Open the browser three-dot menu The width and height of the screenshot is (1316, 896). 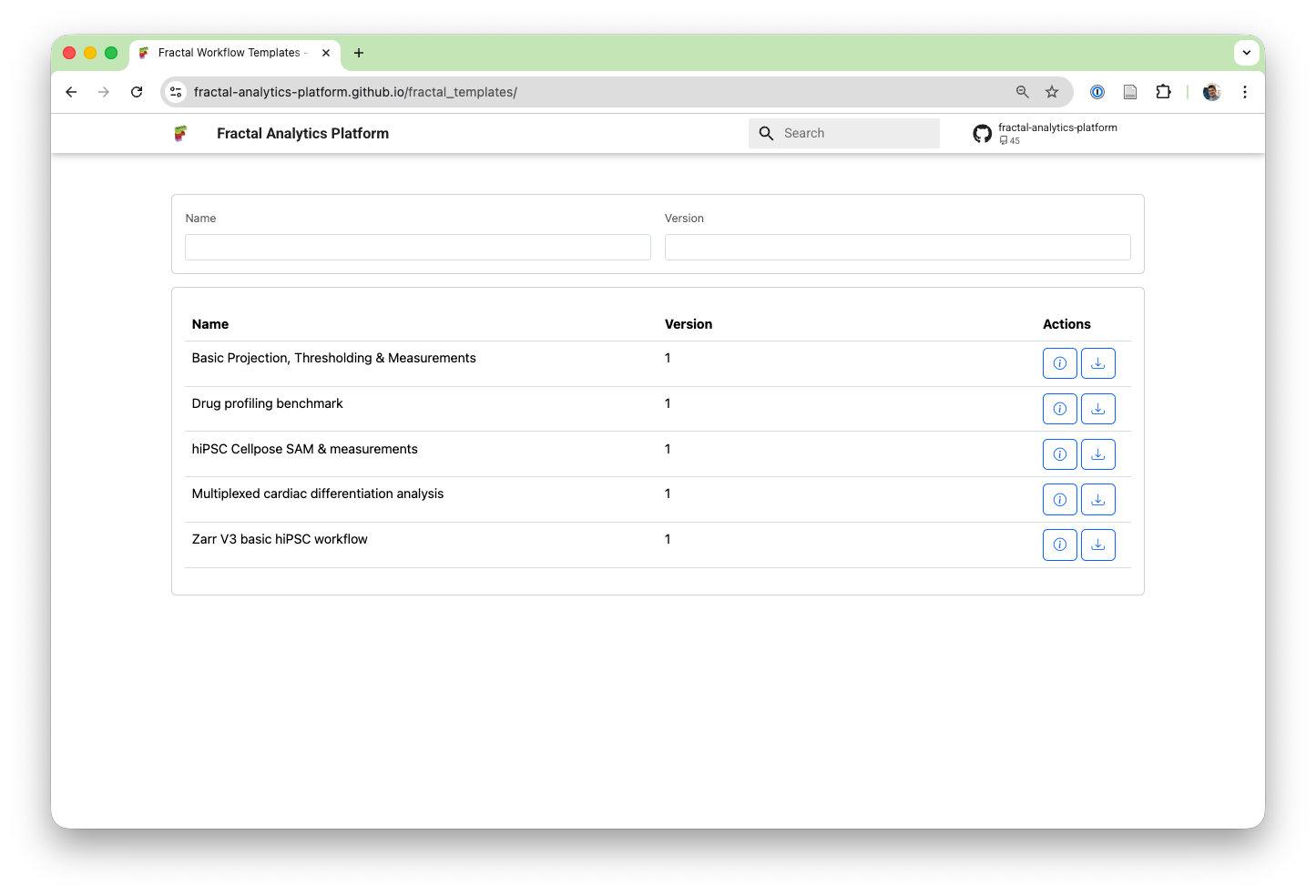pyautogui.click(x=1245, y=92)
